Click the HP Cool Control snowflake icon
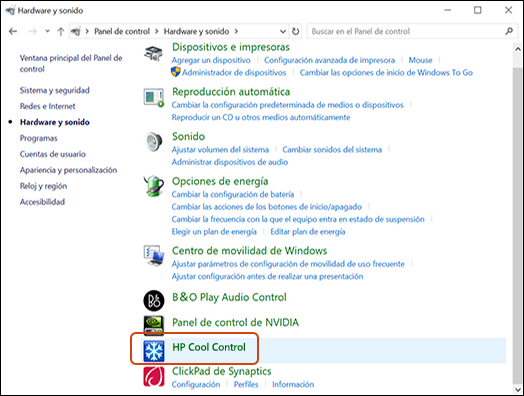524x396 pixels. point(154,351)
